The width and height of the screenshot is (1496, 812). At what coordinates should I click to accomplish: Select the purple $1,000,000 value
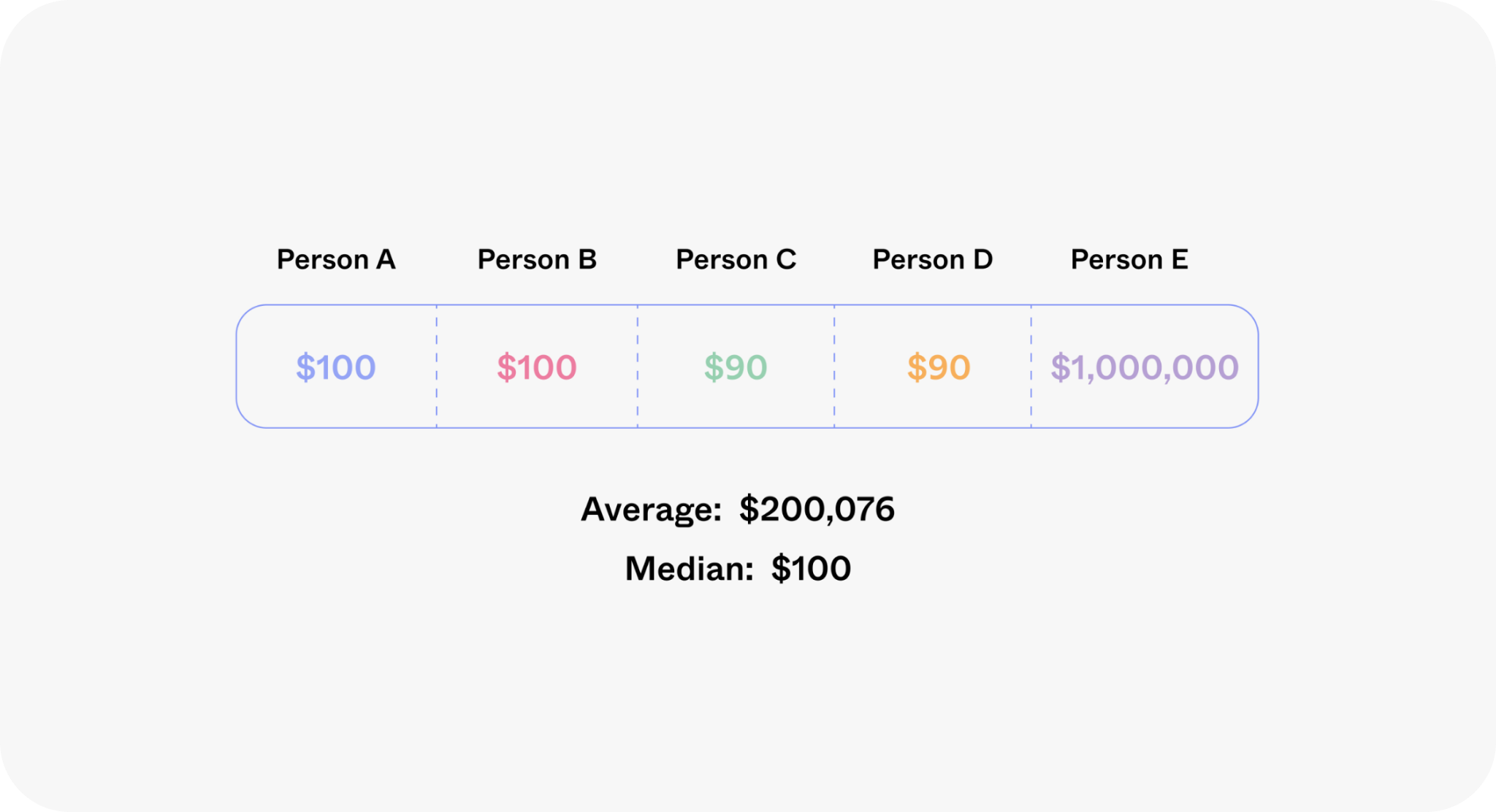pos(1145,367)
